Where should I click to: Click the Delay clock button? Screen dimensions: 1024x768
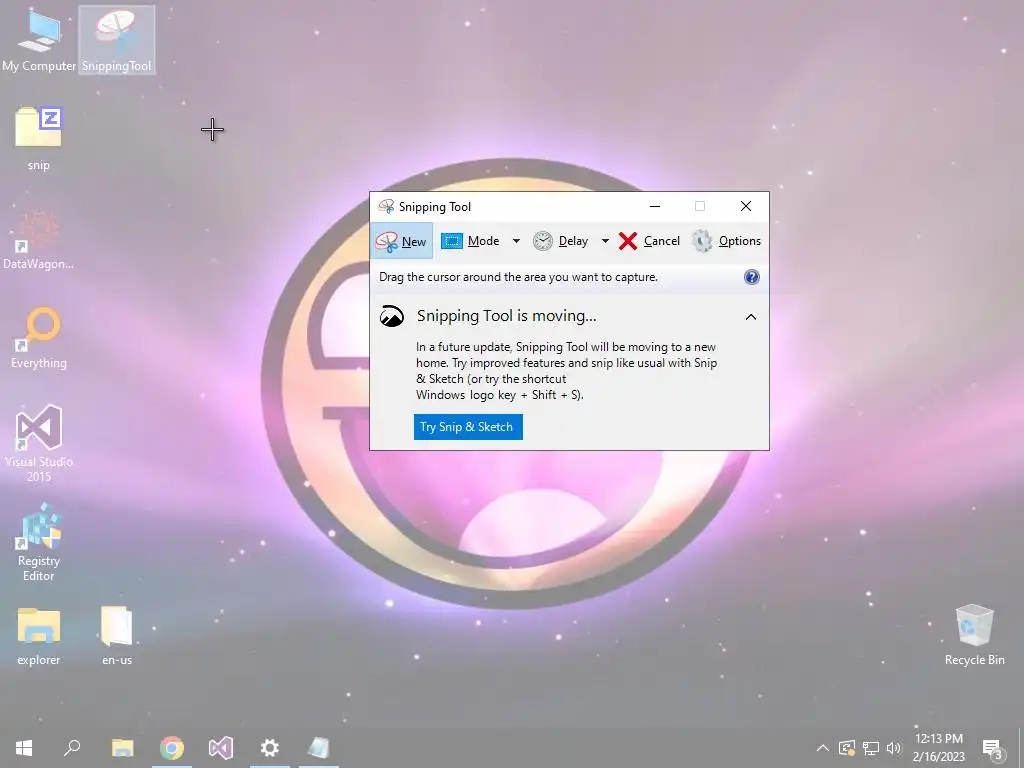pyautogui.click(x=560, y=241)
